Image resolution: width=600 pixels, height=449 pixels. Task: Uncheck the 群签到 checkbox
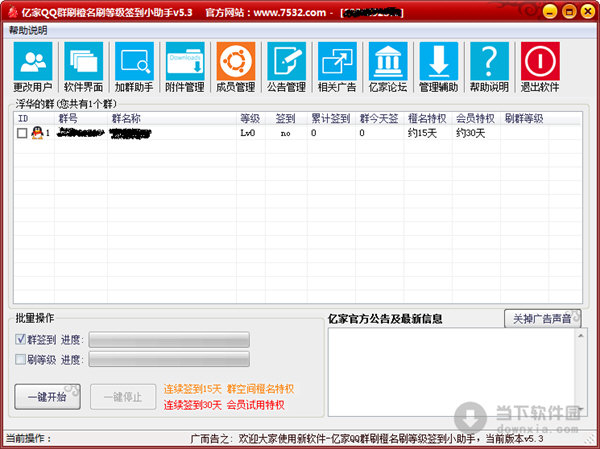click(x=20, y=339)
